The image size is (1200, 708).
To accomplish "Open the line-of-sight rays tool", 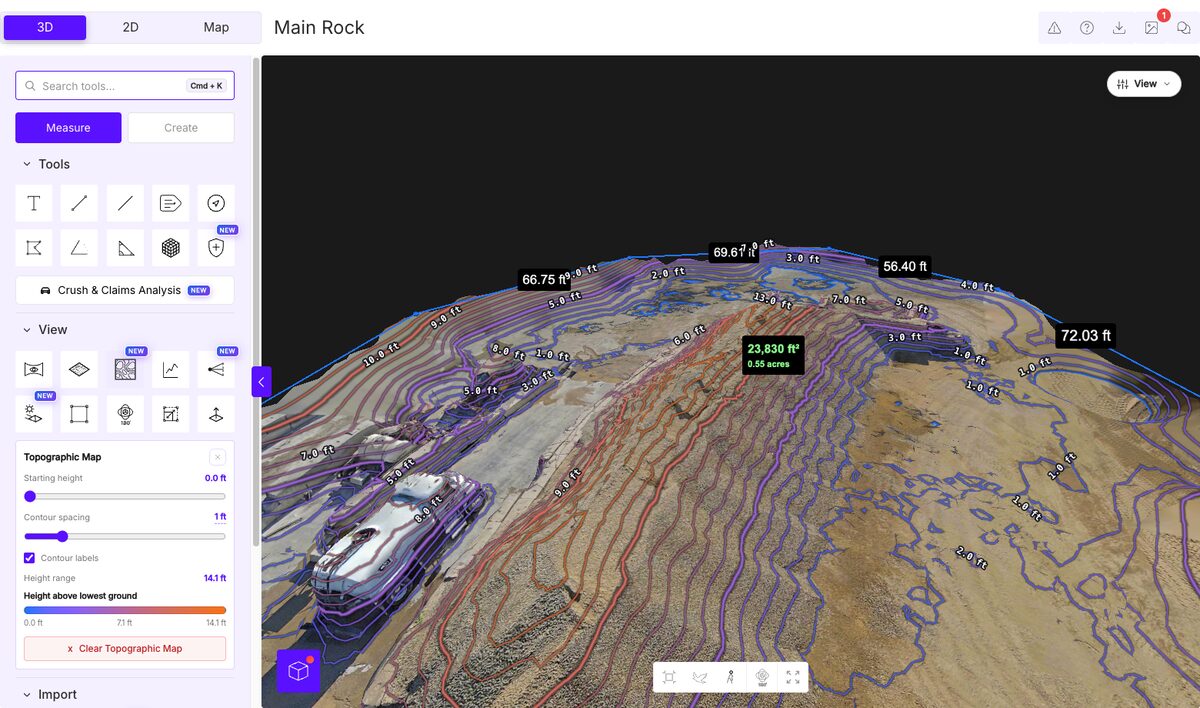I will (x=216, y=369).
